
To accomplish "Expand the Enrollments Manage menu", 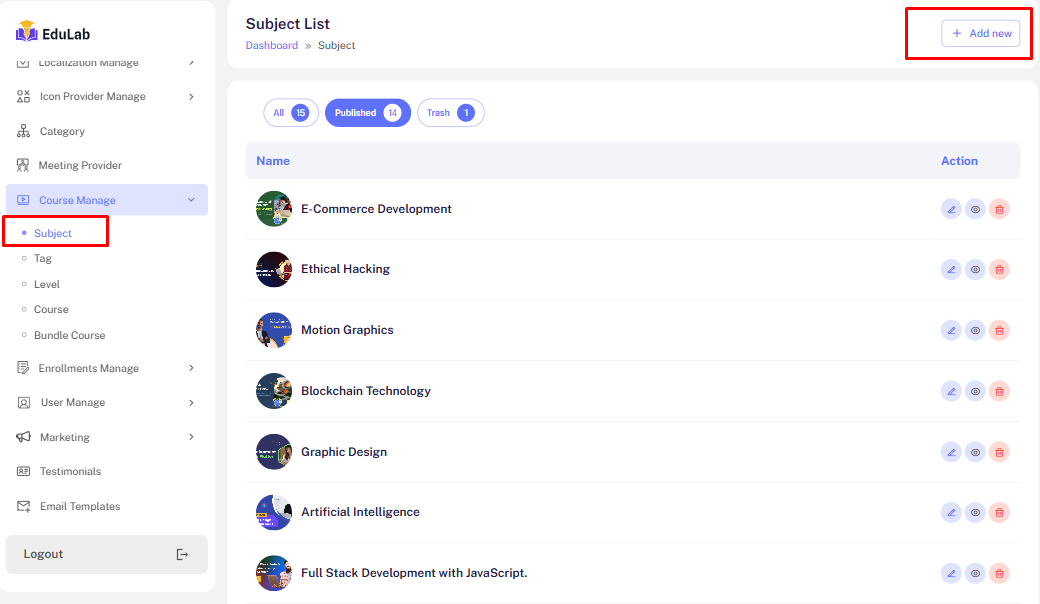I will (x=191, y=368).
